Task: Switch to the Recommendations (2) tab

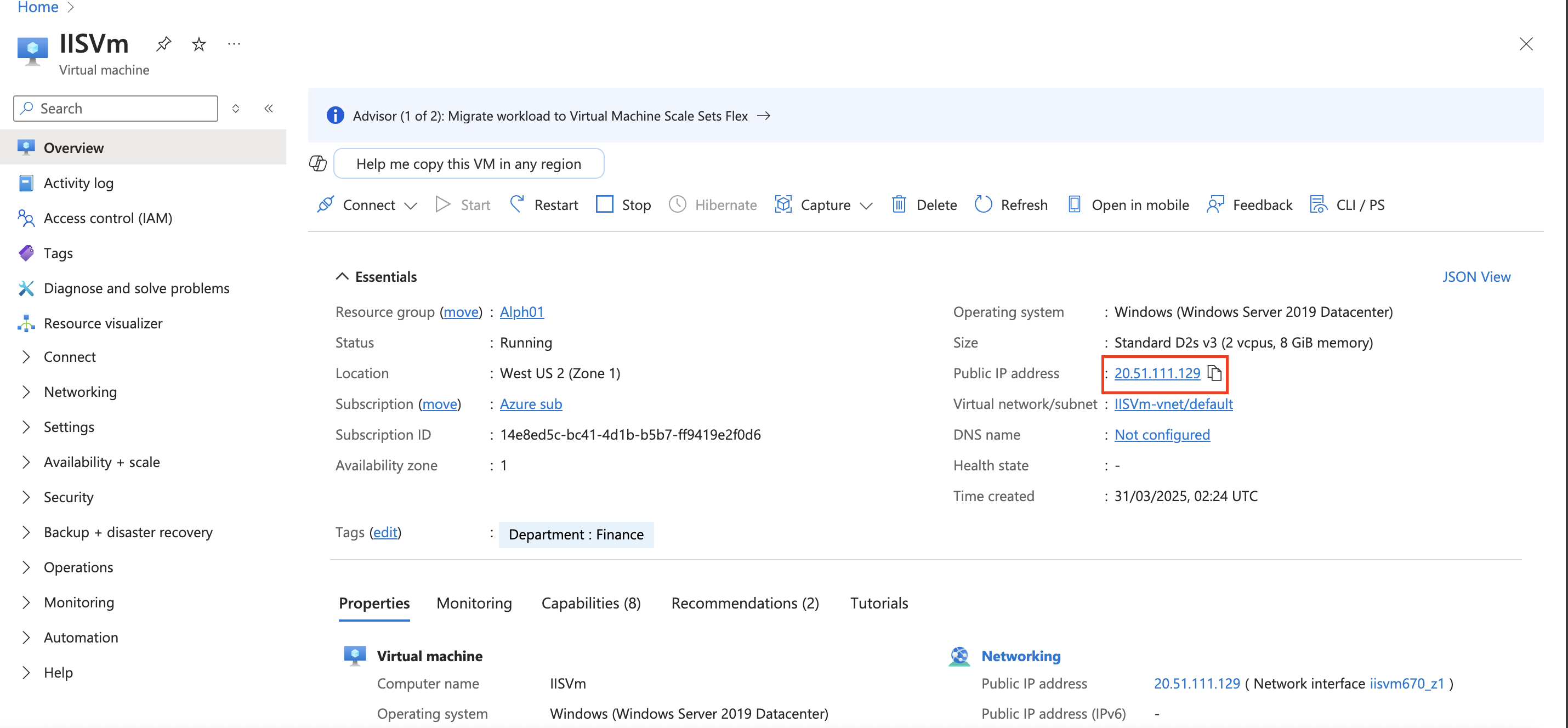Action: [745, 602]
